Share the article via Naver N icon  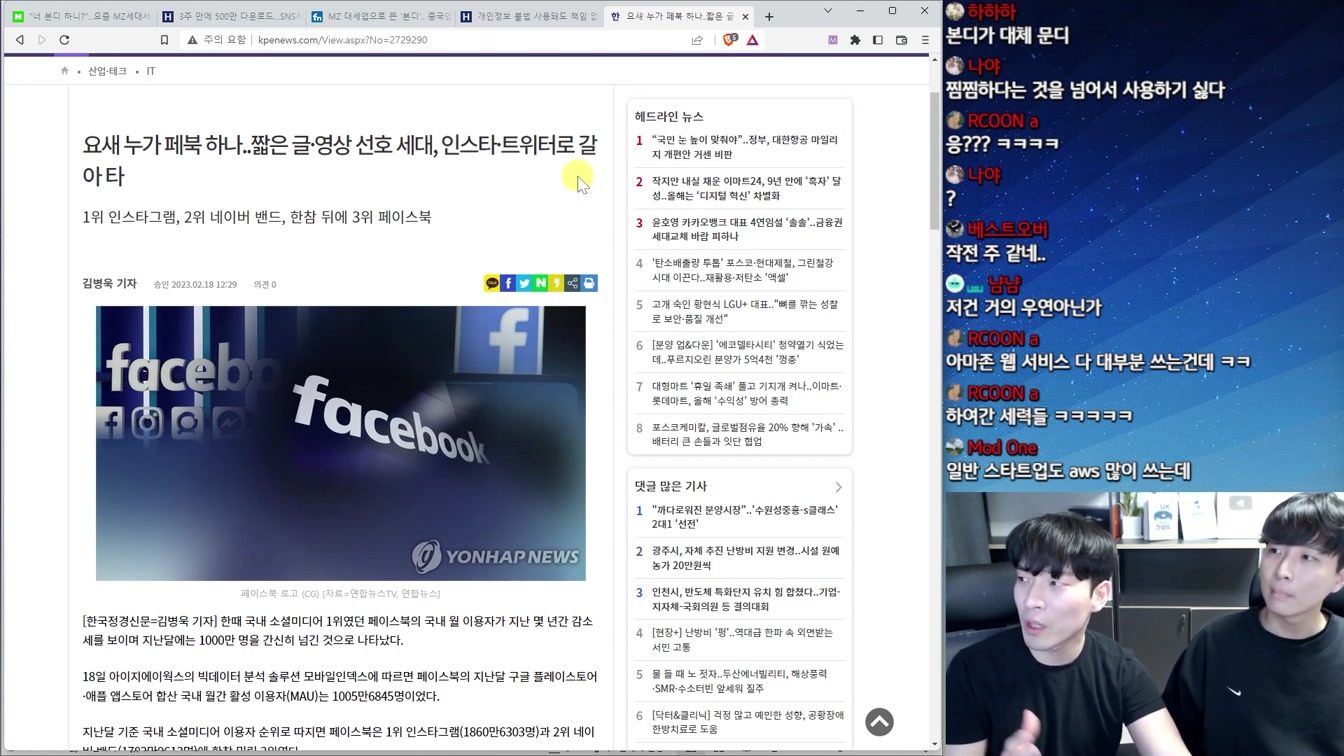(541, 284)
